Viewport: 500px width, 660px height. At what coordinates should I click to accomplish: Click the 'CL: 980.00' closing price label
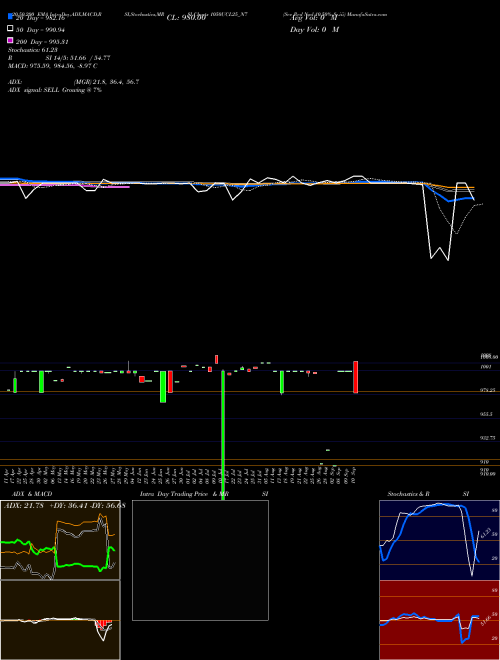point(186,18)
